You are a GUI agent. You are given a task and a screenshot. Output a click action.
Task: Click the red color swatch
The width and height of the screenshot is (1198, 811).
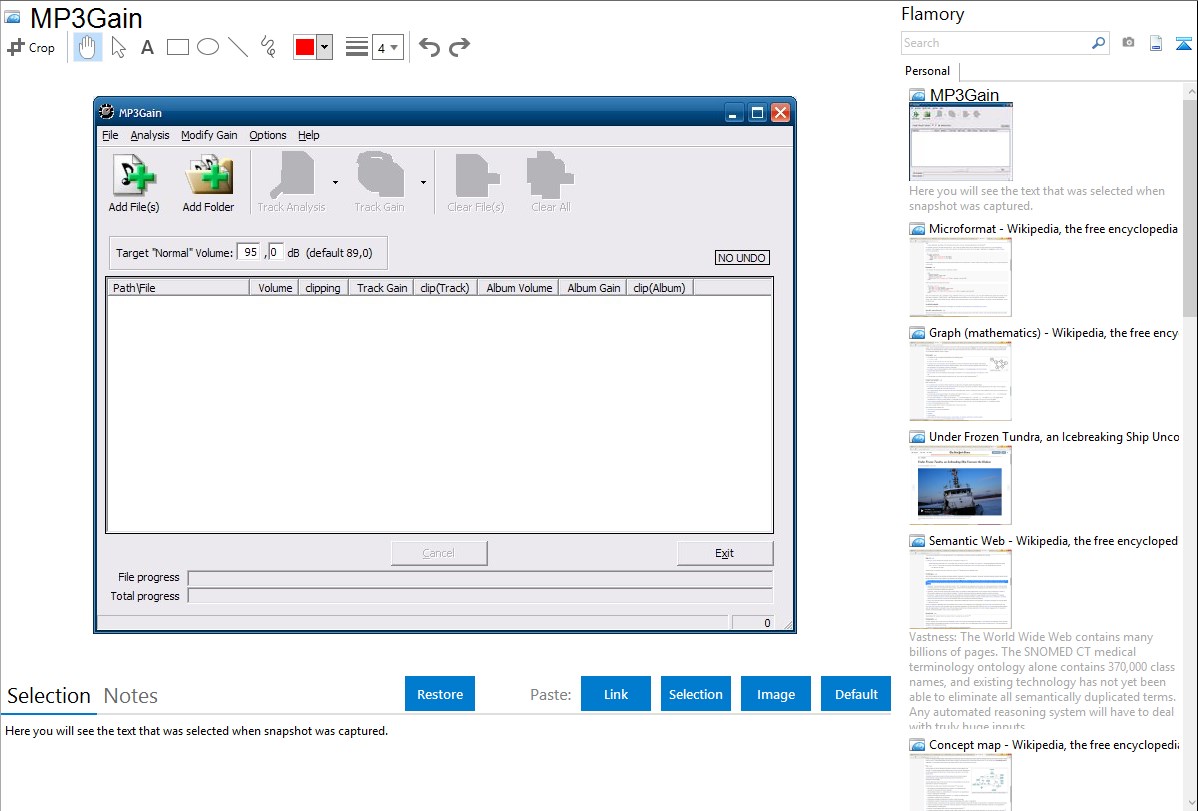tap(305, 47)
